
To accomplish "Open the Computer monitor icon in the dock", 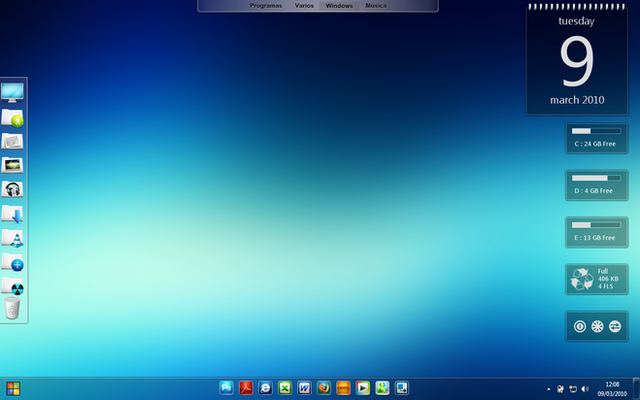I will [12, 93].
